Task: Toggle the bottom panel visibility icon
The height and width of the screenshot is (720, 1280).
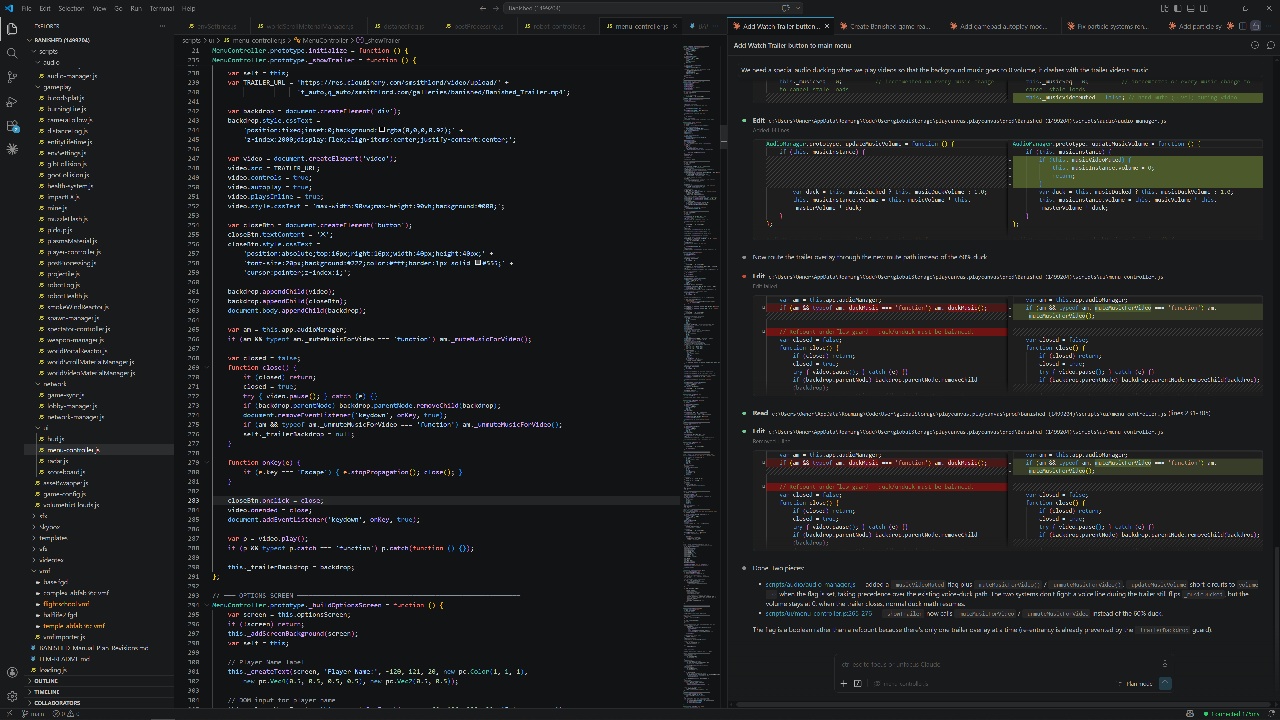Action: click(x=1191, y=8)
